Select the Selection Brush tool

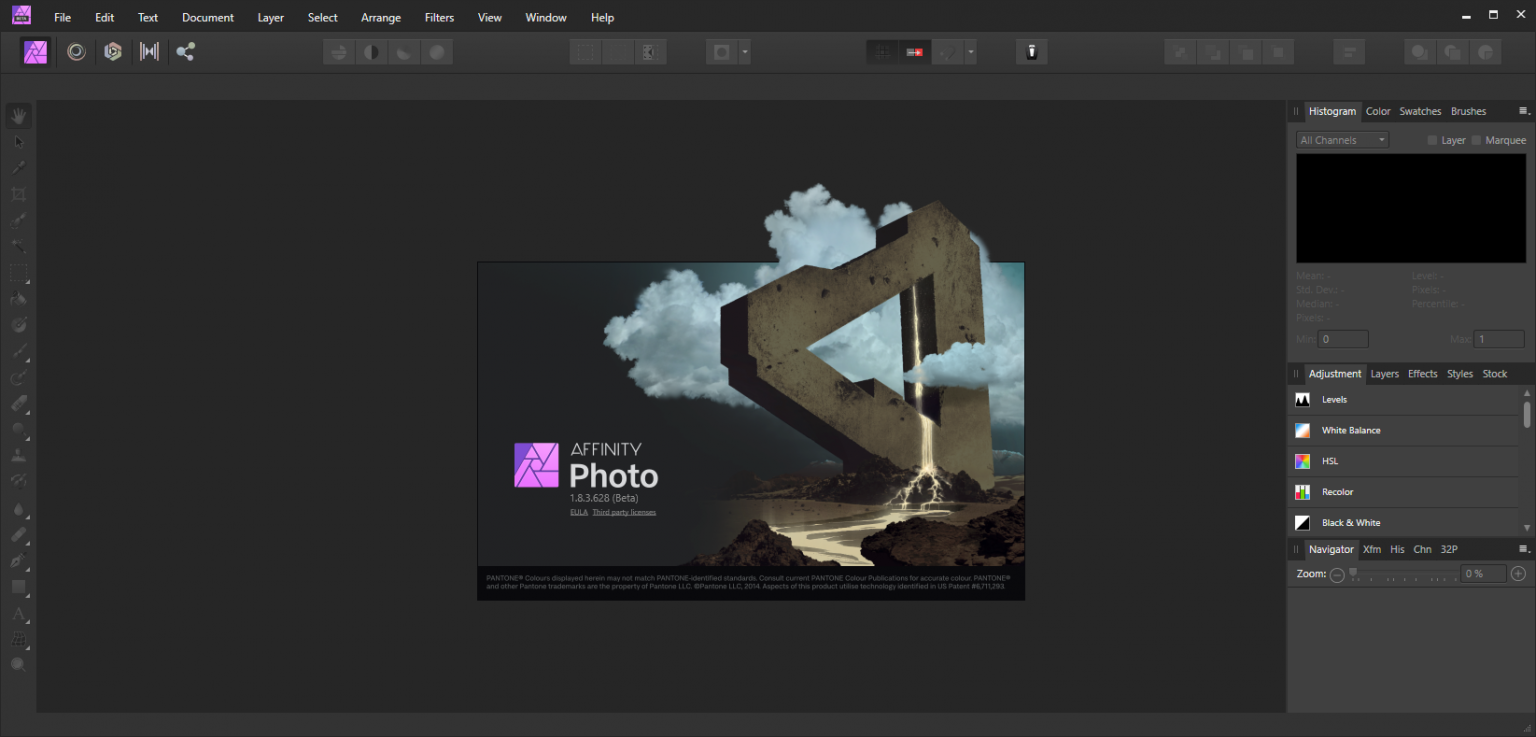coord(19,220)
